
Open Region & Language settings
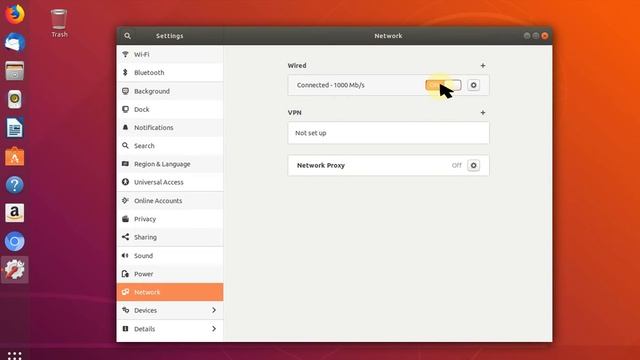pos(170,164)
